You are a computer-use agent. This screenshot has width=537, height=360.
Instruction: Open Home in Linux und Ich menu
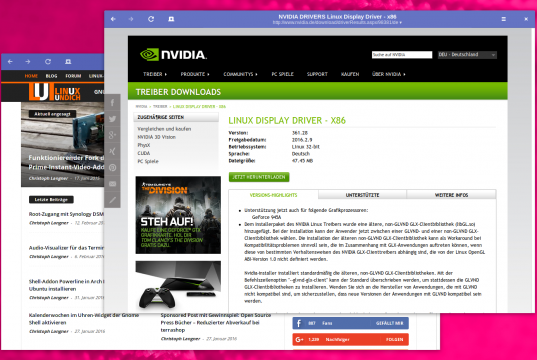(x=31, y=76)
